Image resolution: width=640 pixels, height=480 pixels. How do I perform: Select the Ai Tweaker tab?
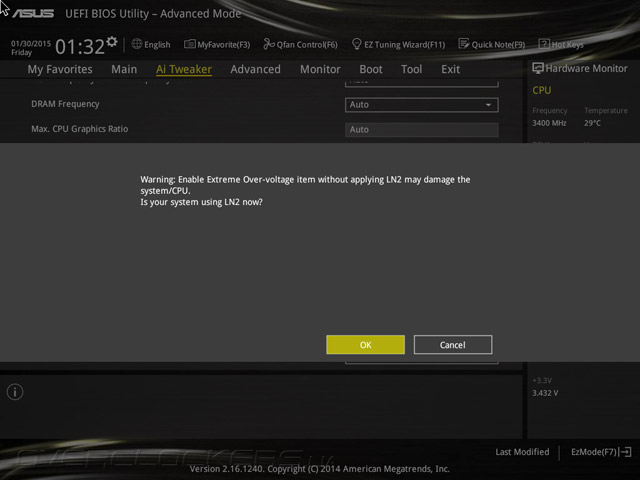(x=184, y=69)
